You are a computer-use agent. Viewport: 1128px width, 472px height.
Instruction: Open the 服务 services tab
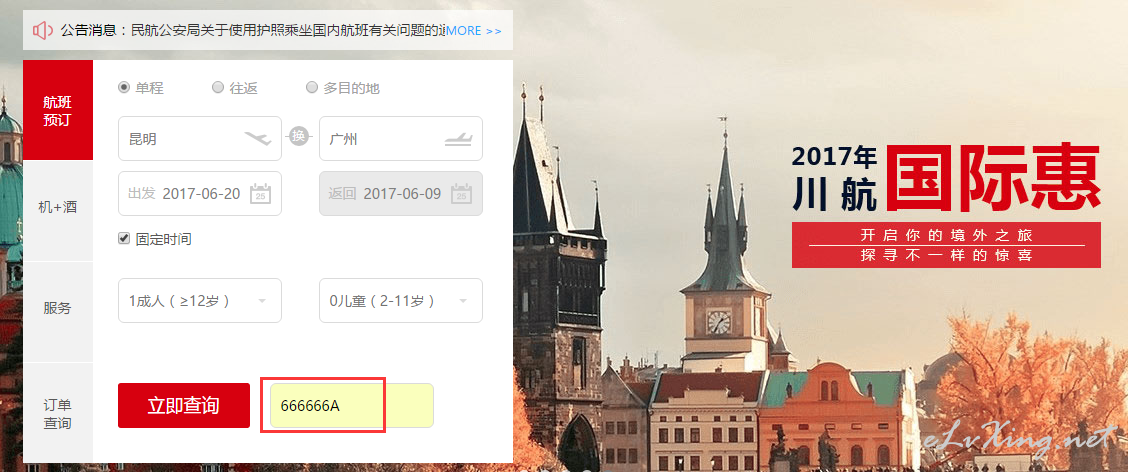(58, 309)
